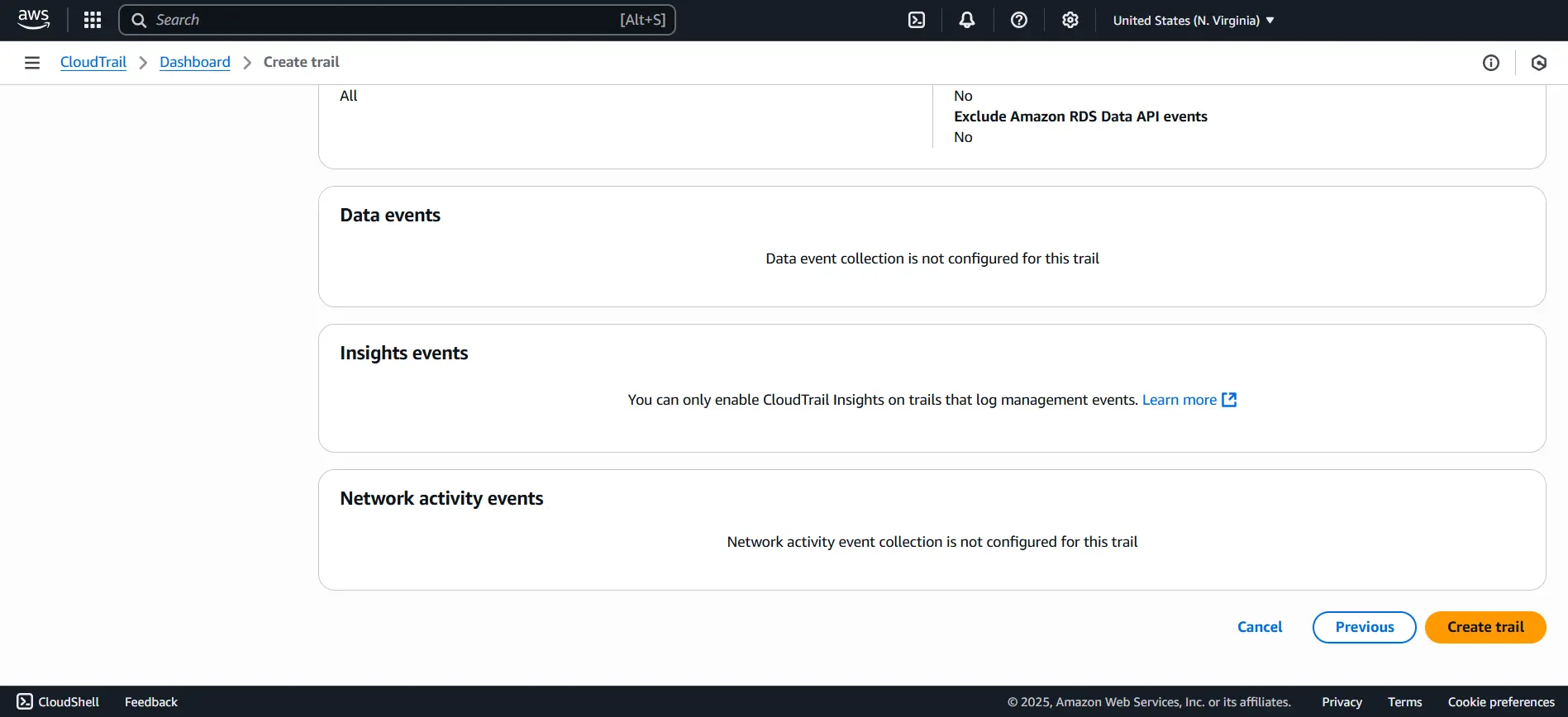Open the services grid menu
Image resolution: width=1568 pixels, height=717 pixels.
tap(93, 20)
